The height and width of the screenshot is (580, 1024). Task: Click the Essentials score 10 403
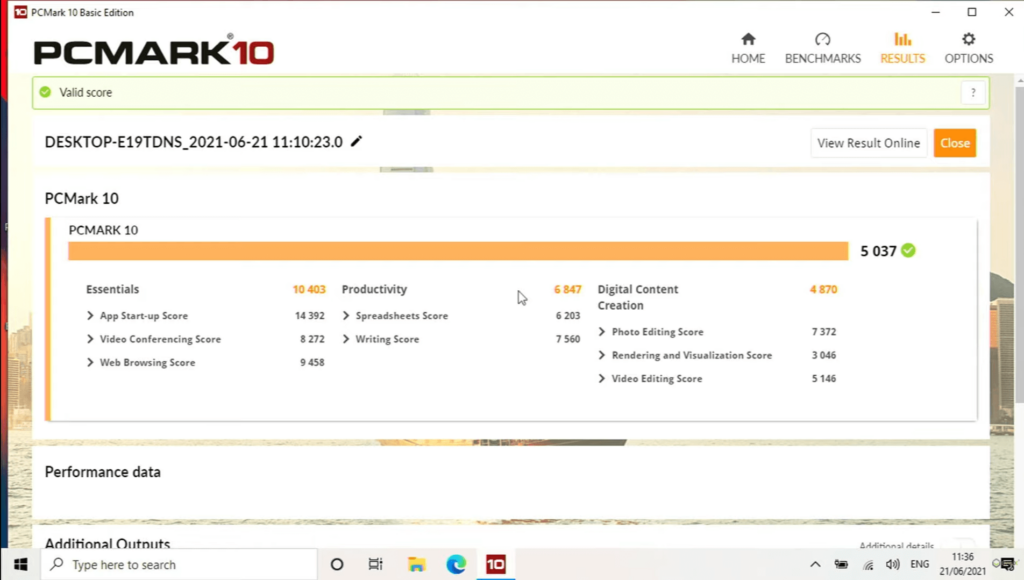click(309, 289)
